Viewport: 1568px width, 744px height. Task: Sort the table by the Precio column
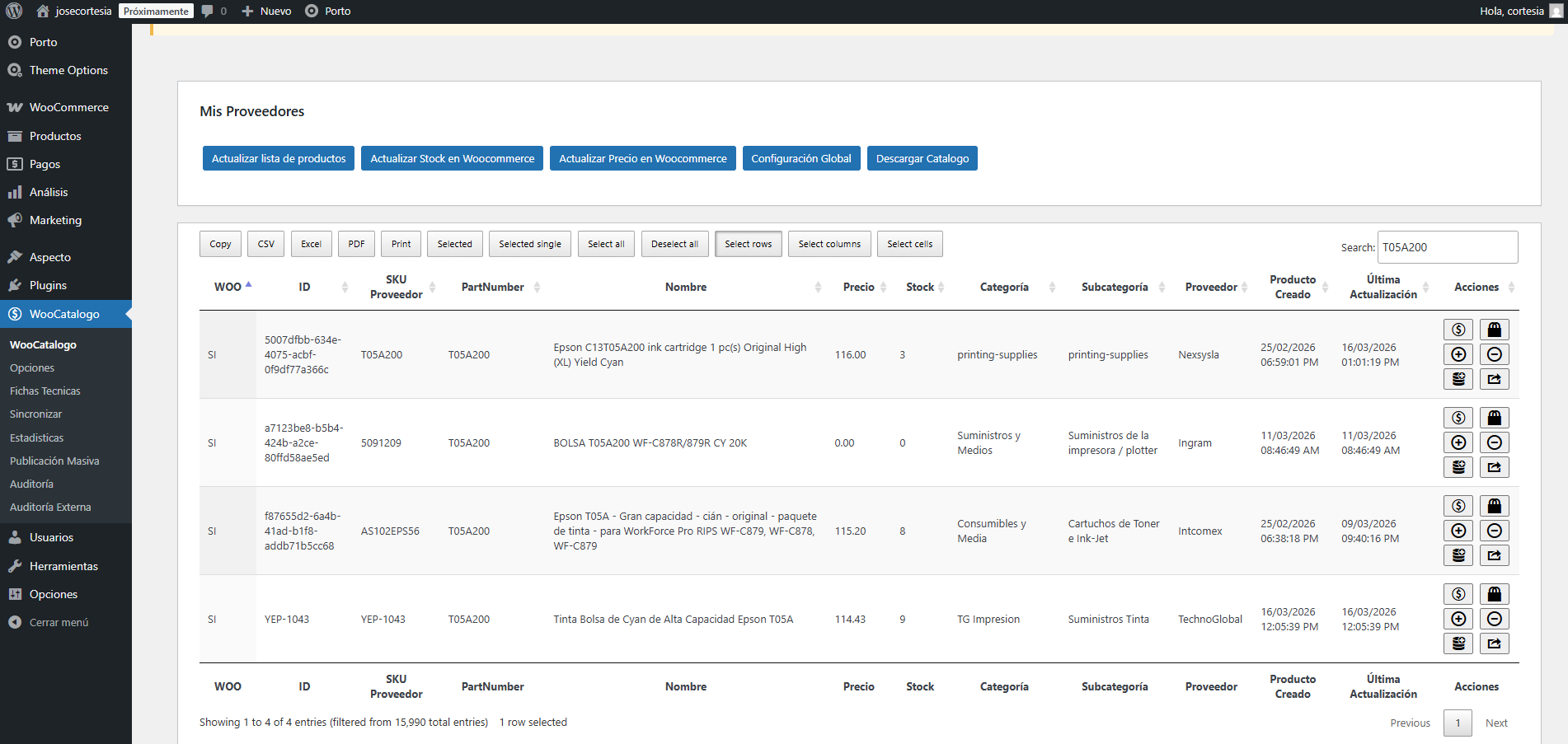click(x=858, y=287)
